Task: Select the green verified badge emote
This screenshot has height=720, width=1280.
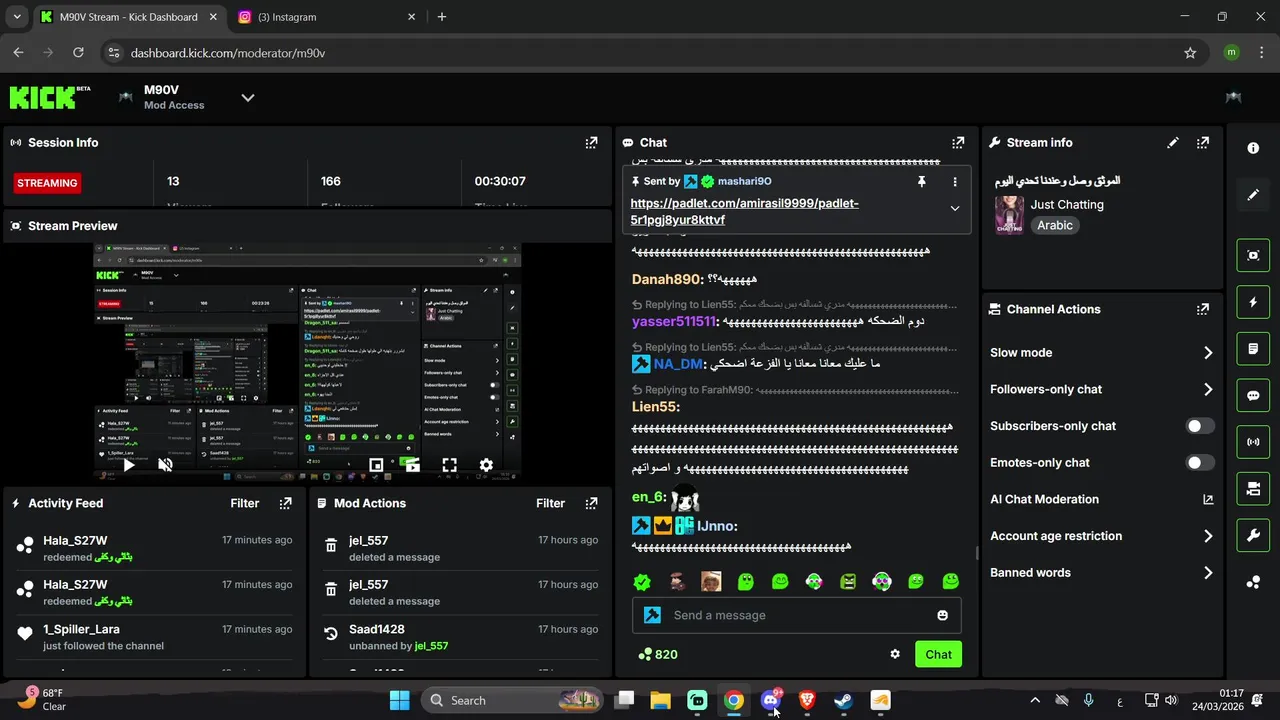Action: point(643,582)
